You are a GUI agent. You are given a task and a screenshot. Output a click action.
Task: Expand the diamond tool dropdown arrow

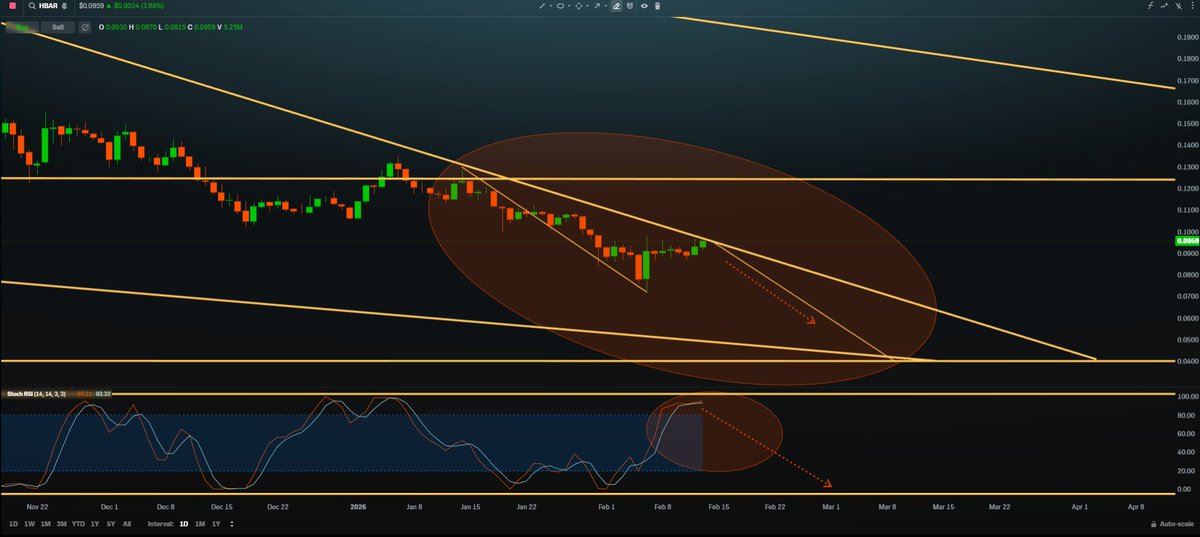[x=588, y=6]
